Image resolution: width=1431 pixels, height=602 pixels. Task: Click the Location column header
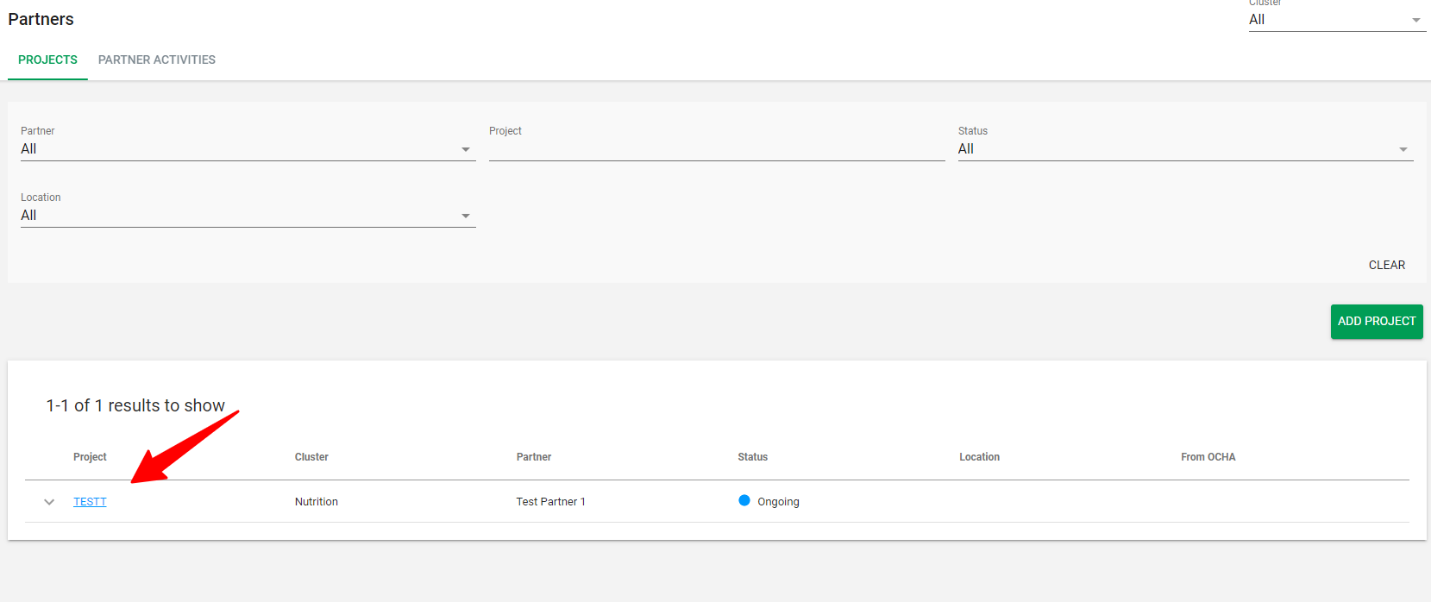click(979, 457)
